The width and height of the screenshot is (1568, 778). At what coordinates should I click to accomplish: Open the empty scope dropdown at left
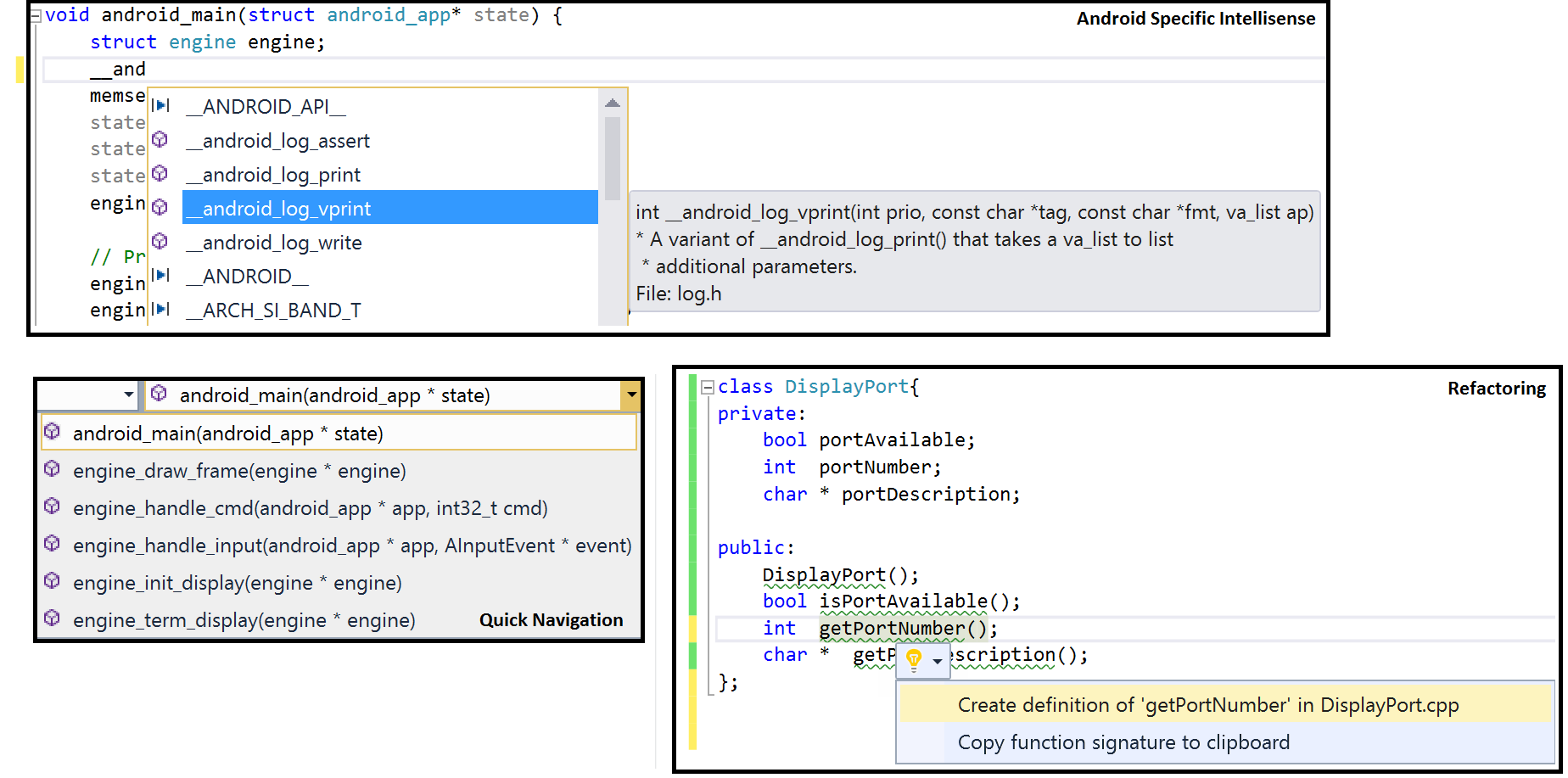(128, 395)
